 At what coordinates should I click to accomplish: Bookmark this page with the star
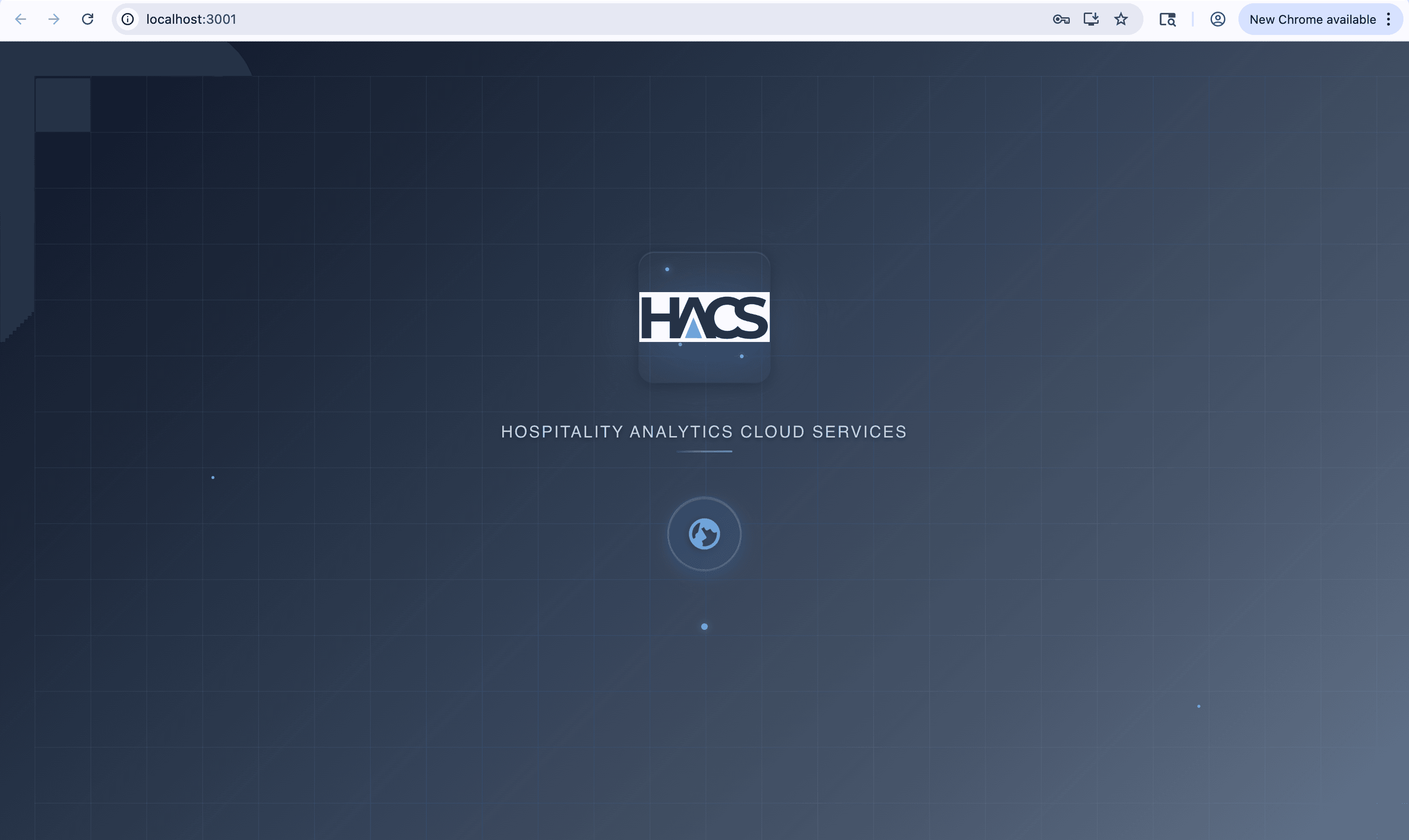1121,19
